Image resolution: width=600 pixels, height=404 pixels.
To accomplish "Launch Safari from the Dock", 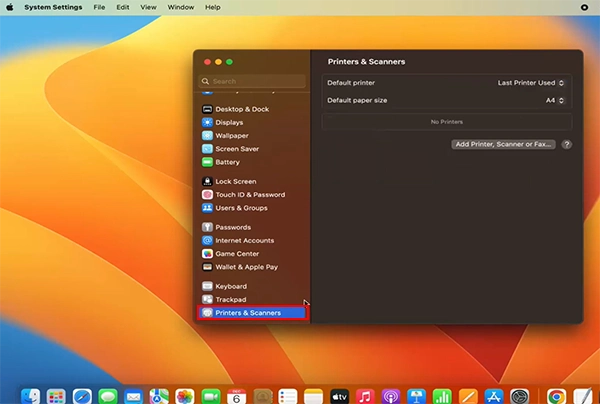I will tap(82, 396).
